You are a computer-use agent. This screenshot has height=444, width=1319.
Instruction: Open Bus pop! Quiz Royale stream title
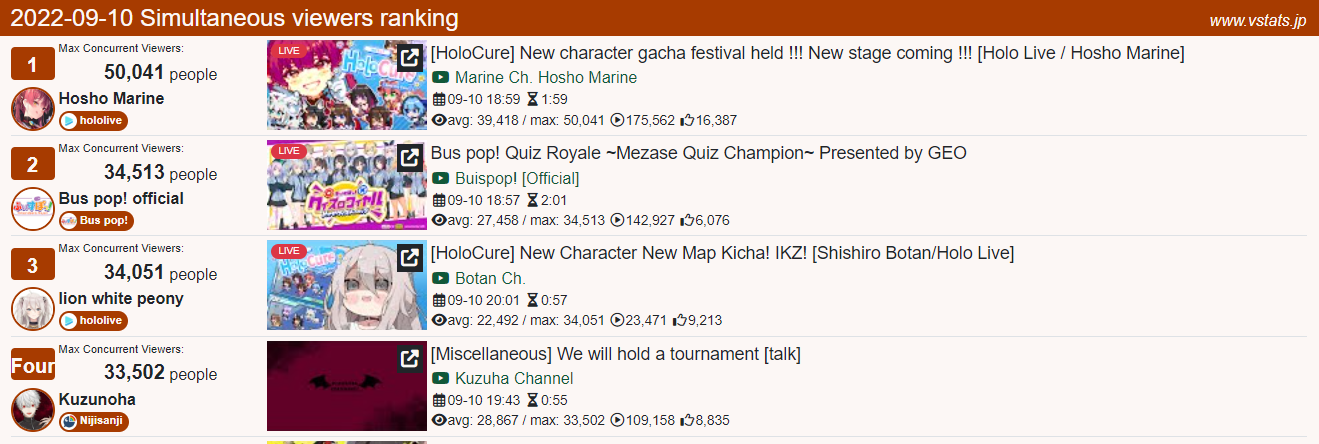[698, 153]
